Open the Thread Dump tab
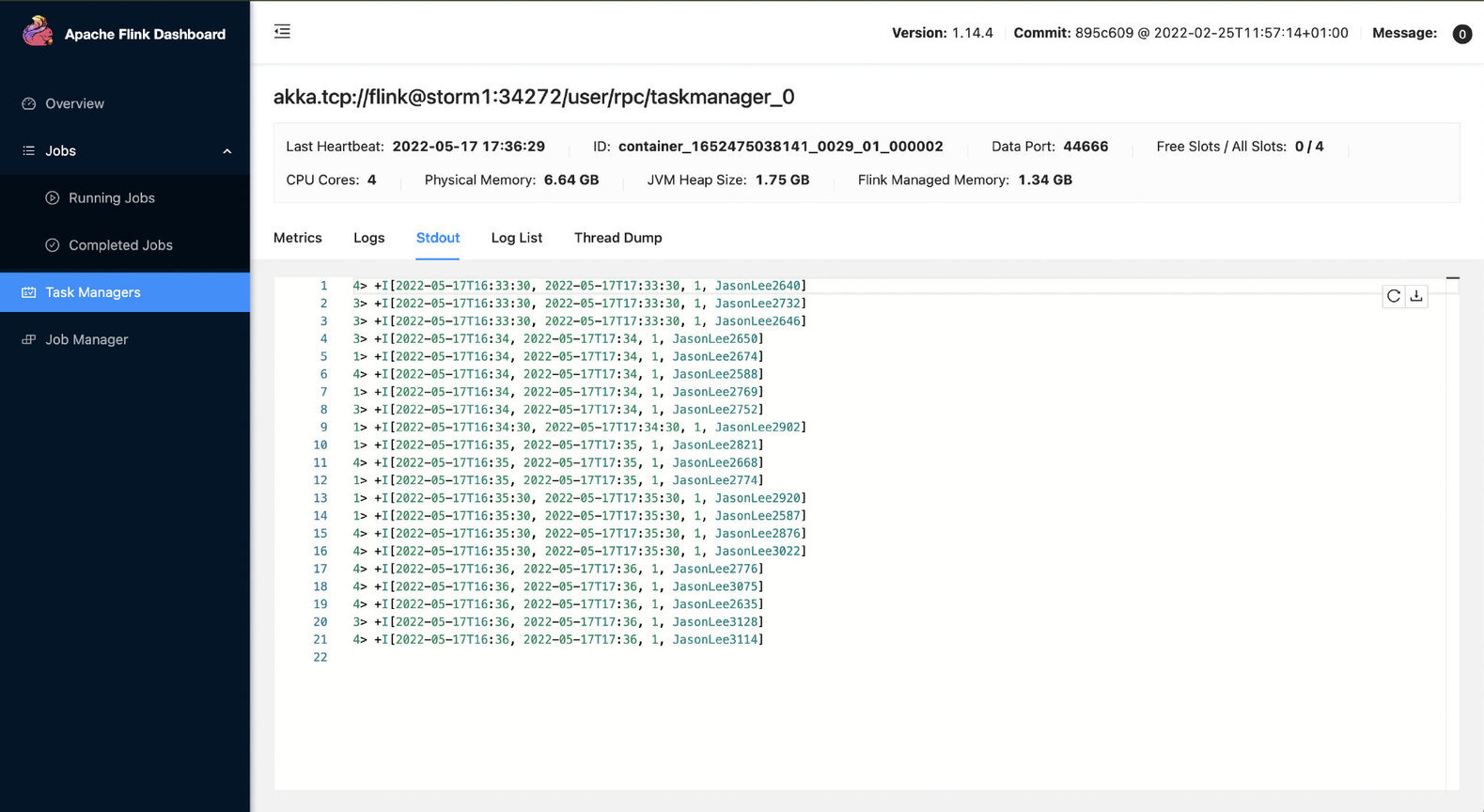Viewport: 1484px width, 812px height. pos(618,238)
